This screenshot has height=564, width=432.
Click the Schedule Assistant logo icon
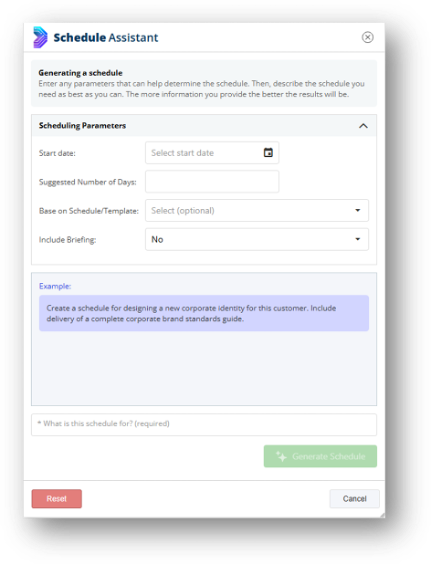(x=40, y=37)
